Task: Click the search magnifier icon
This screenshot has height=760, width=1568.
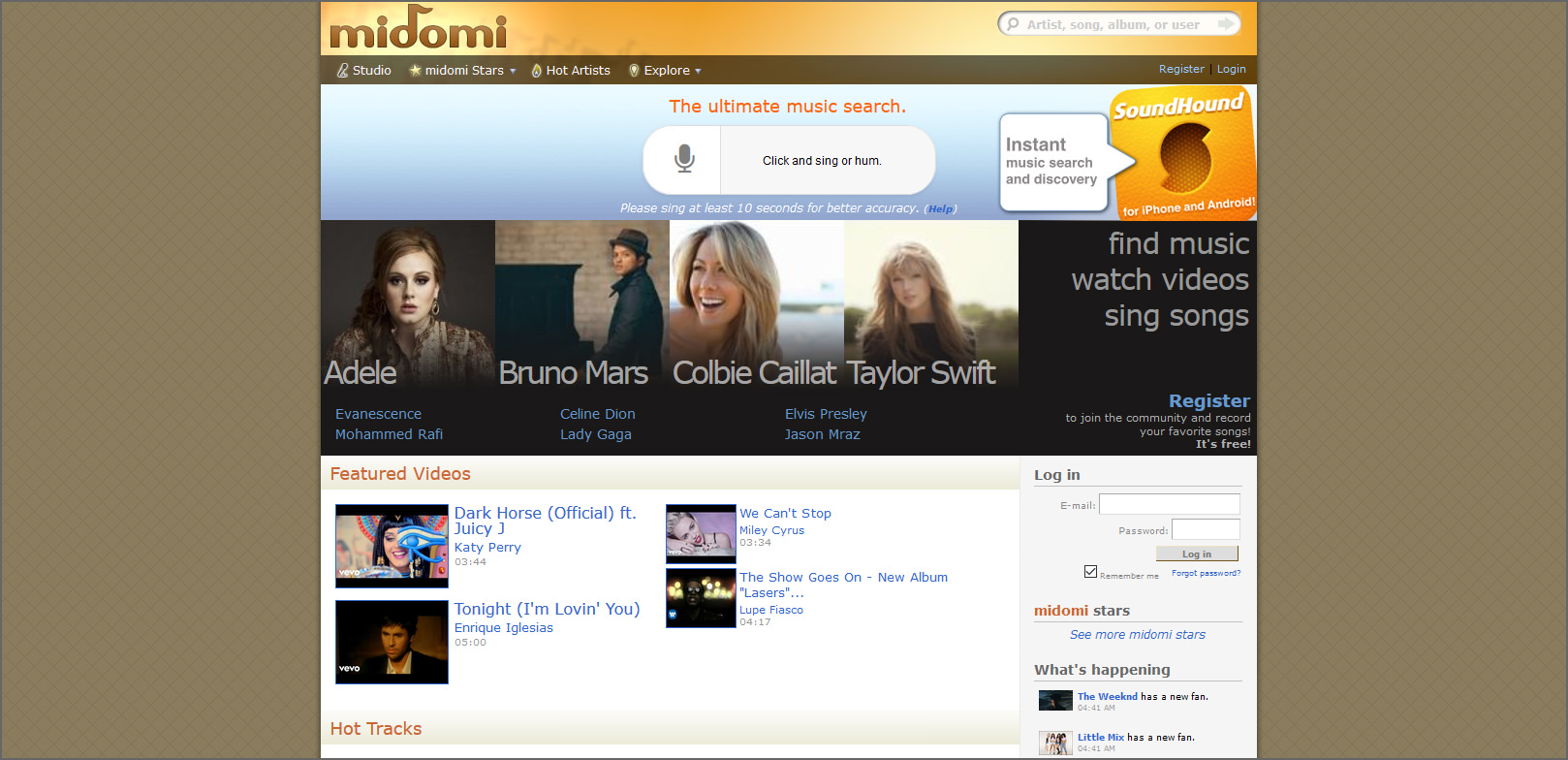Action: pos(1014,24)
